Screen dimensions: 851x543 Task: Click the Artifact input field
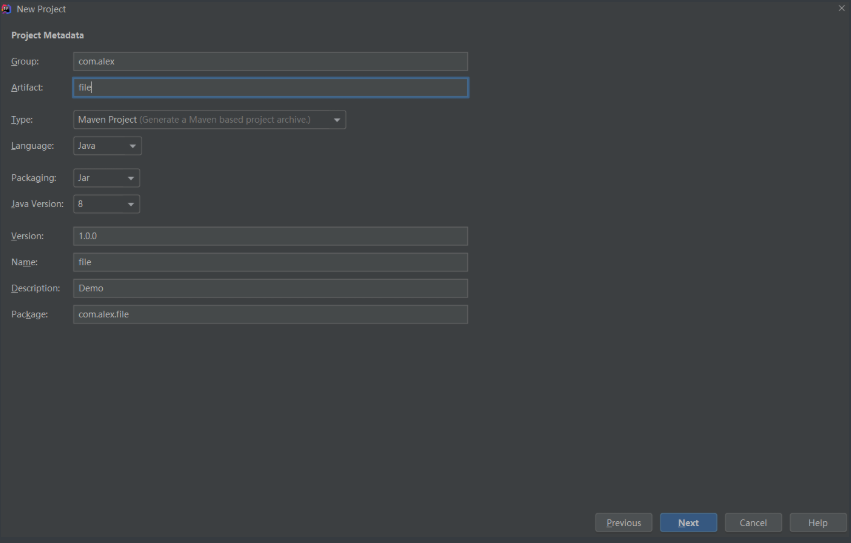270,87
